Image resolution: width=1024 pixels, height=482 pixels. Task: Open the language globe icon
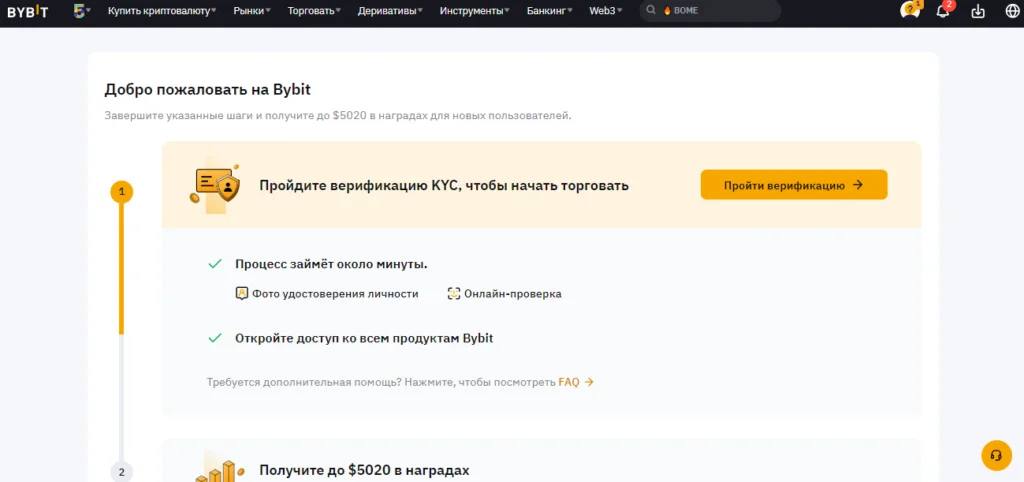click(x=1012, y=11)
